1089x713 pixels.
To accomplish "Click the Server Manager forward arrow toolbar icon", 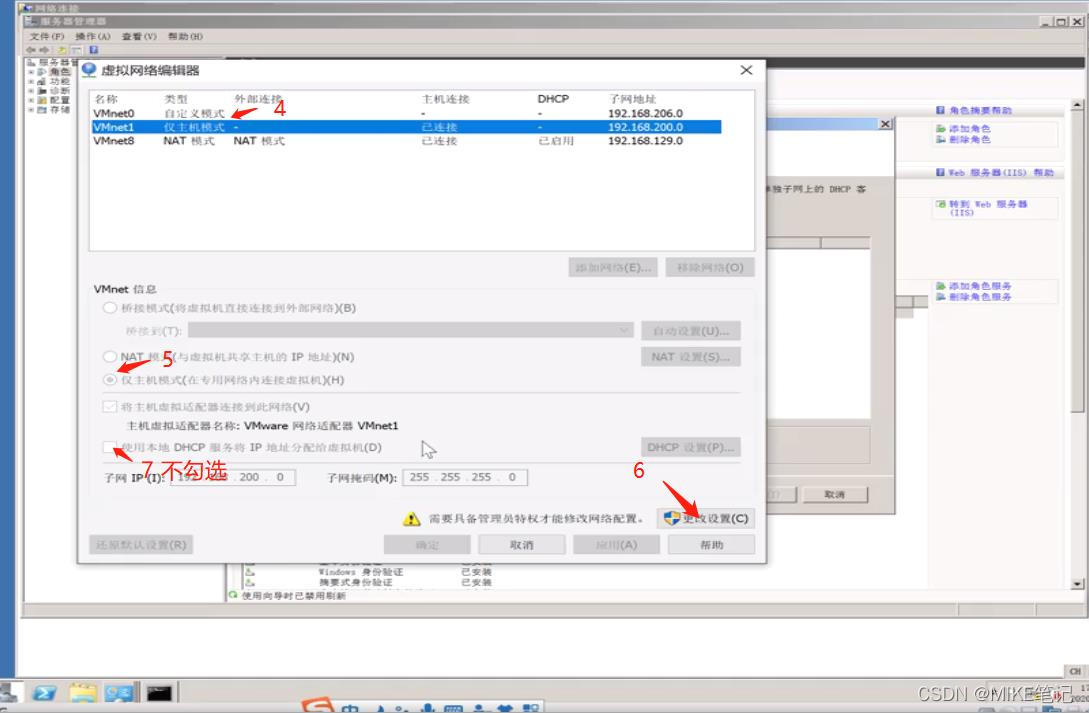I will pyautogui.click(x=44, y=50).
